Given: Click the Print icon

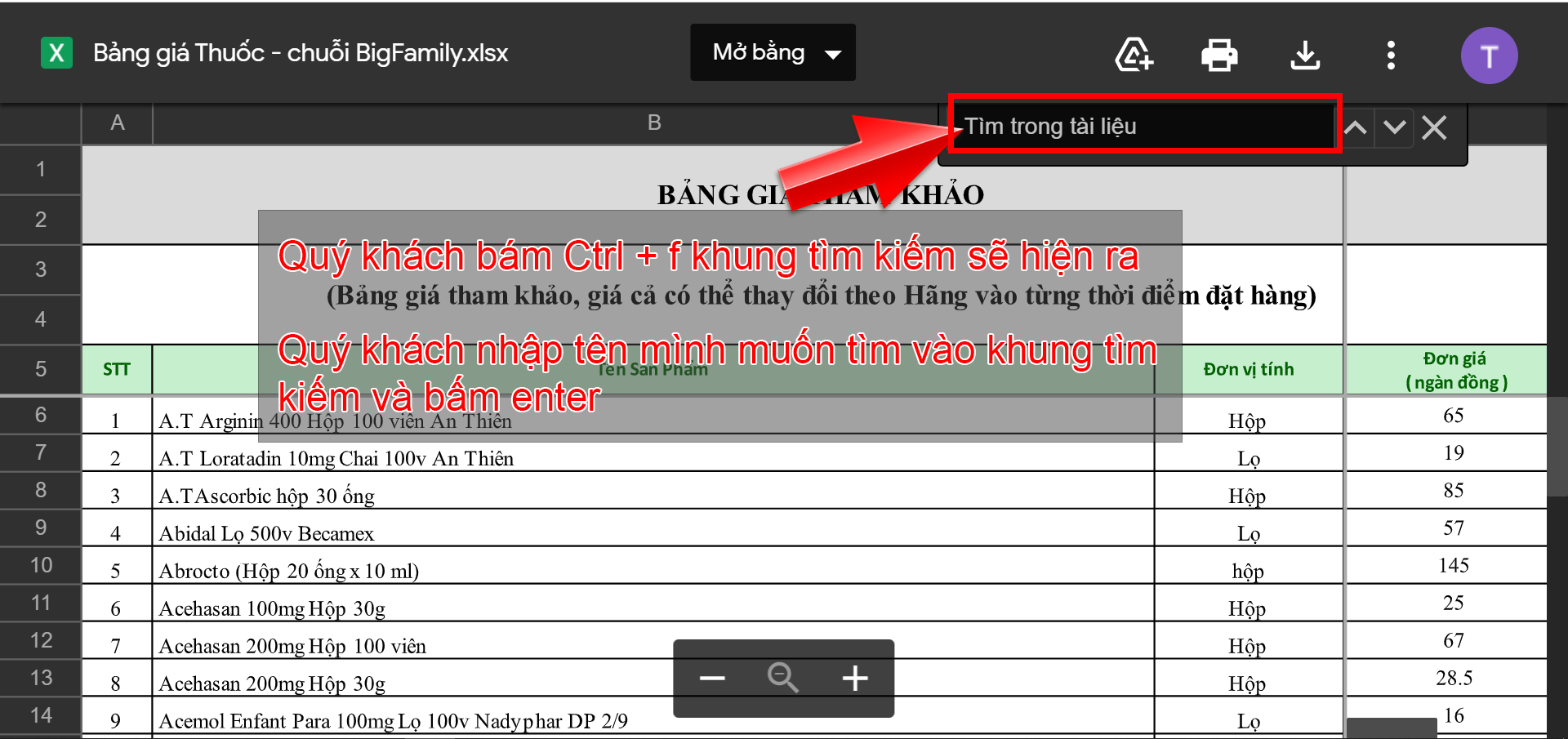Looking at the screenshot, I should tap(1219, 55).
